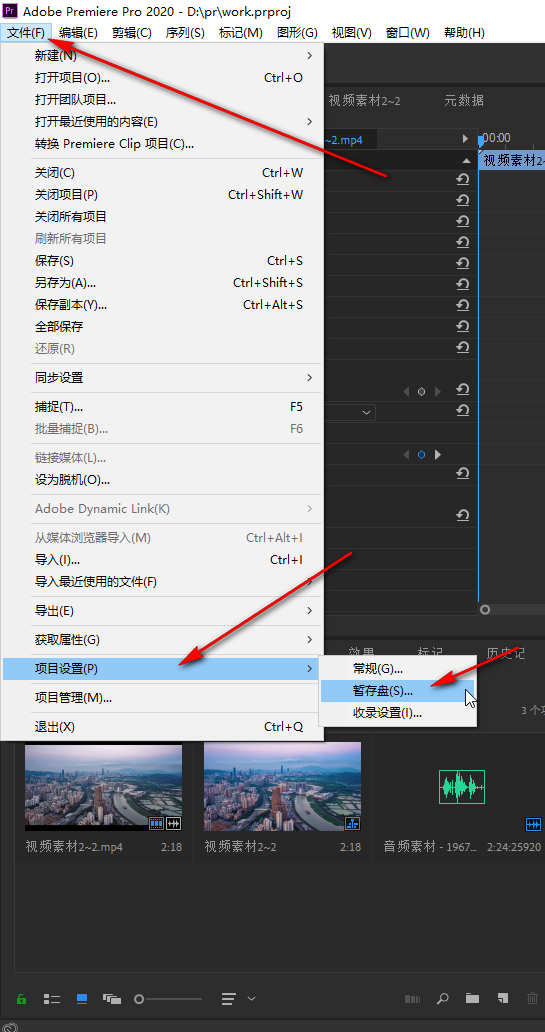Choose 另存为(A)... menu entry
The height and width of the screenshot is (1032, 545).
coord(163,283)
